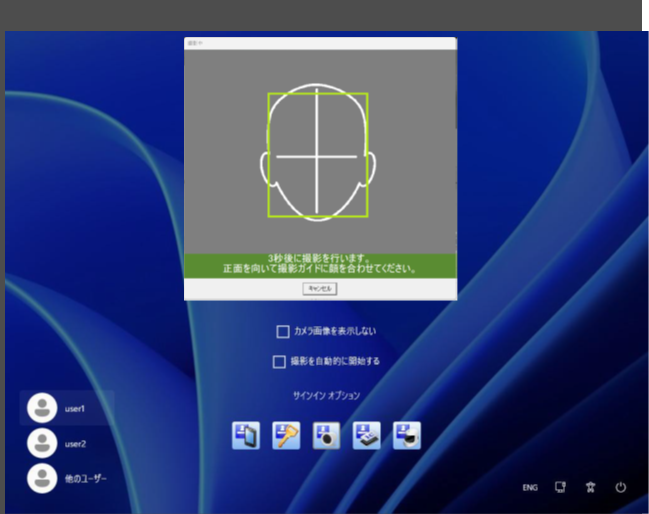
Task: Click the capture dialog title bar
Action: [x=320, y=43]
